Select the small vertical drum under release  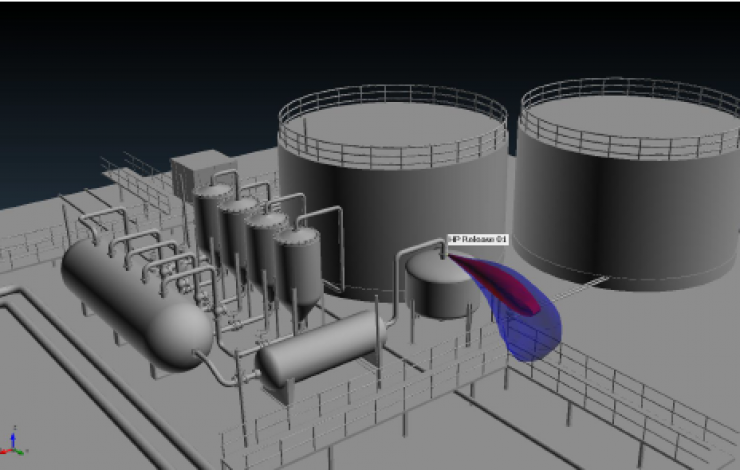[x=438, y=287]
